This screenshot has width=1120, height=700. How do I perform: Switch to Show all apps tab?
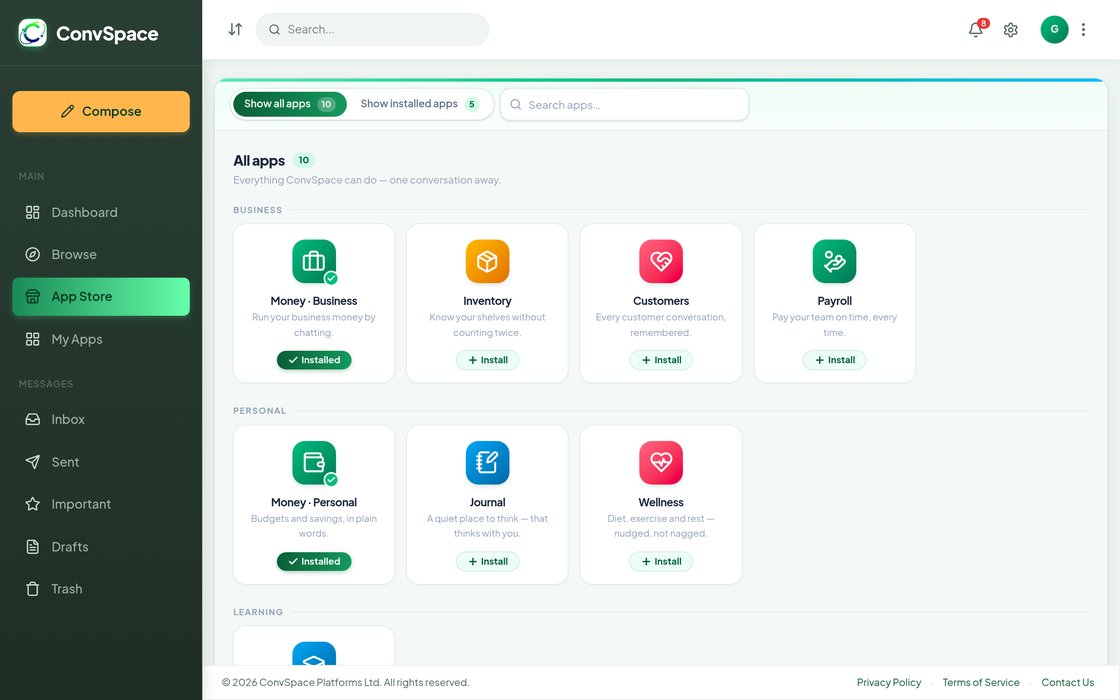pos(289,104)
